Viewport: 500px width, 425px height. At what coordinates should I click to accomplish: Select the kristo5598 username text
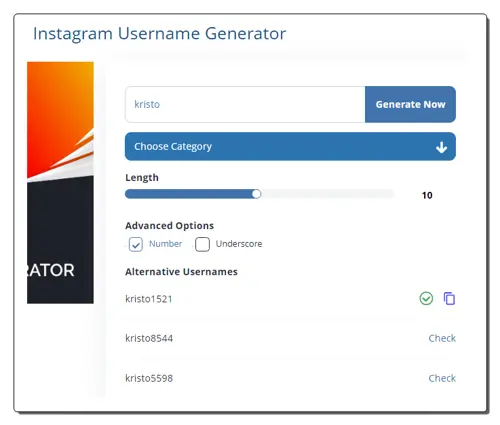[149, 378]
